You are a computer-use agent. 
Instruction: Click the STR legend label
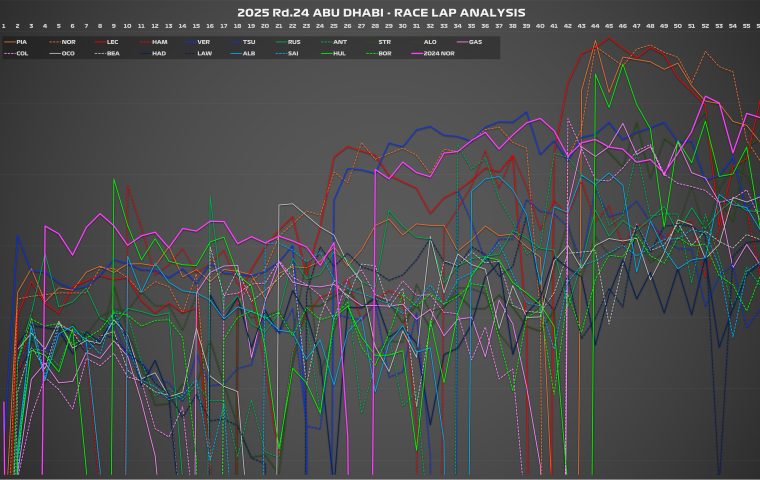coord(384,42)
